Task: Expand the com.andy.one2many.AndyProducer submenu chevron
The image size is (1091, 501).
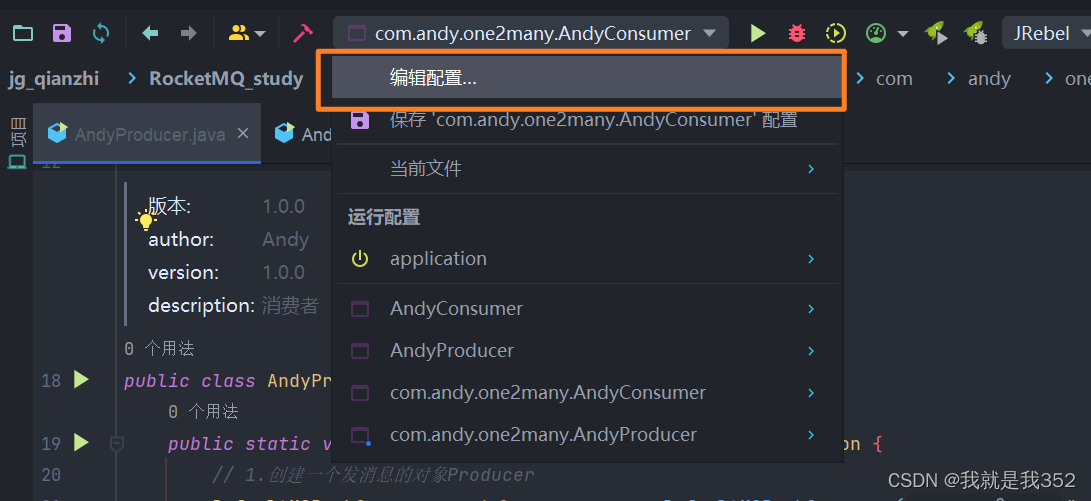Action: pyautogui.click(x=811, y=435)
